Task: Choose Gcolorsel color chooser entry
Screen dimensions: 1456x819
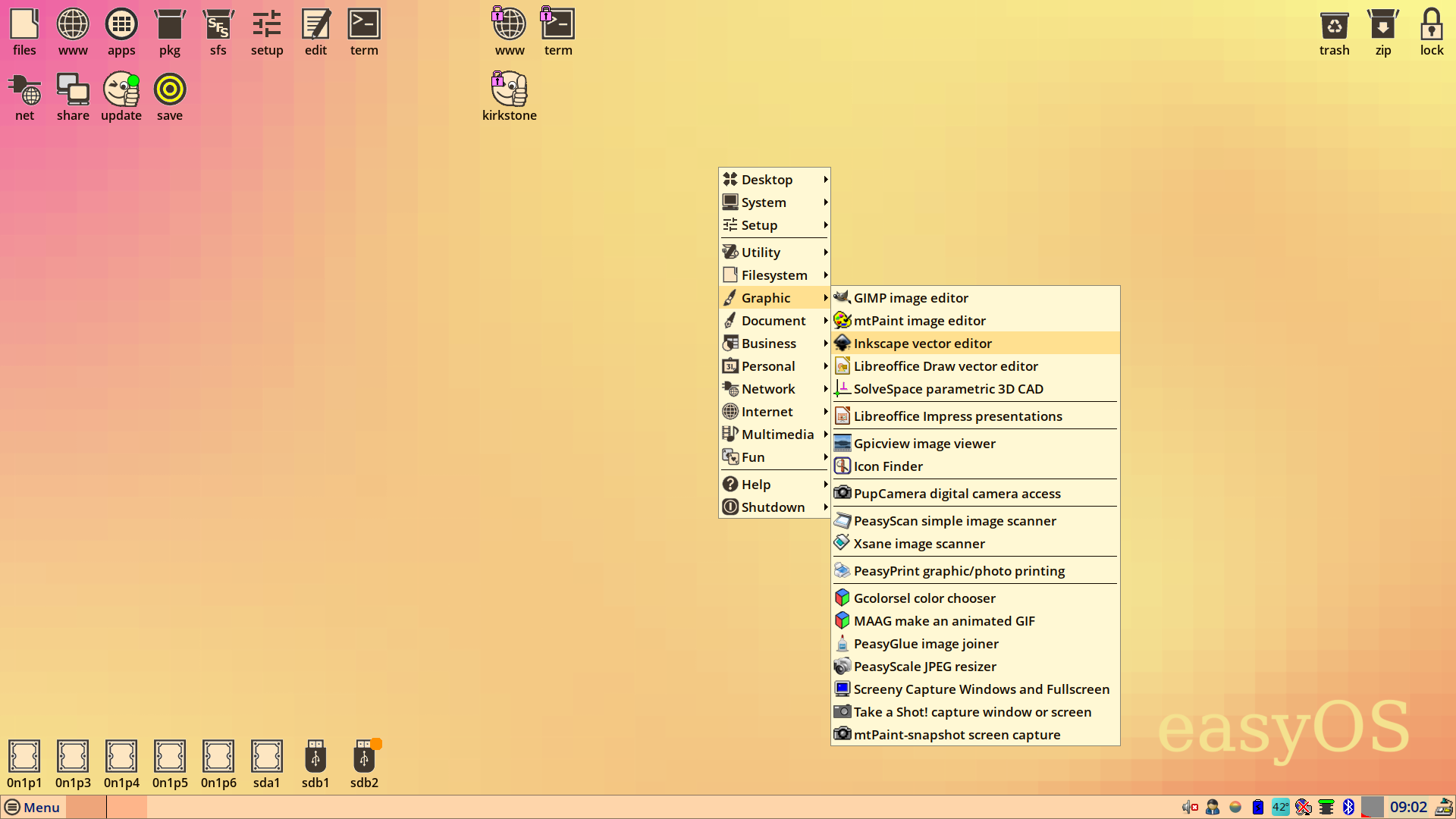Action: (x=924, y=598)
